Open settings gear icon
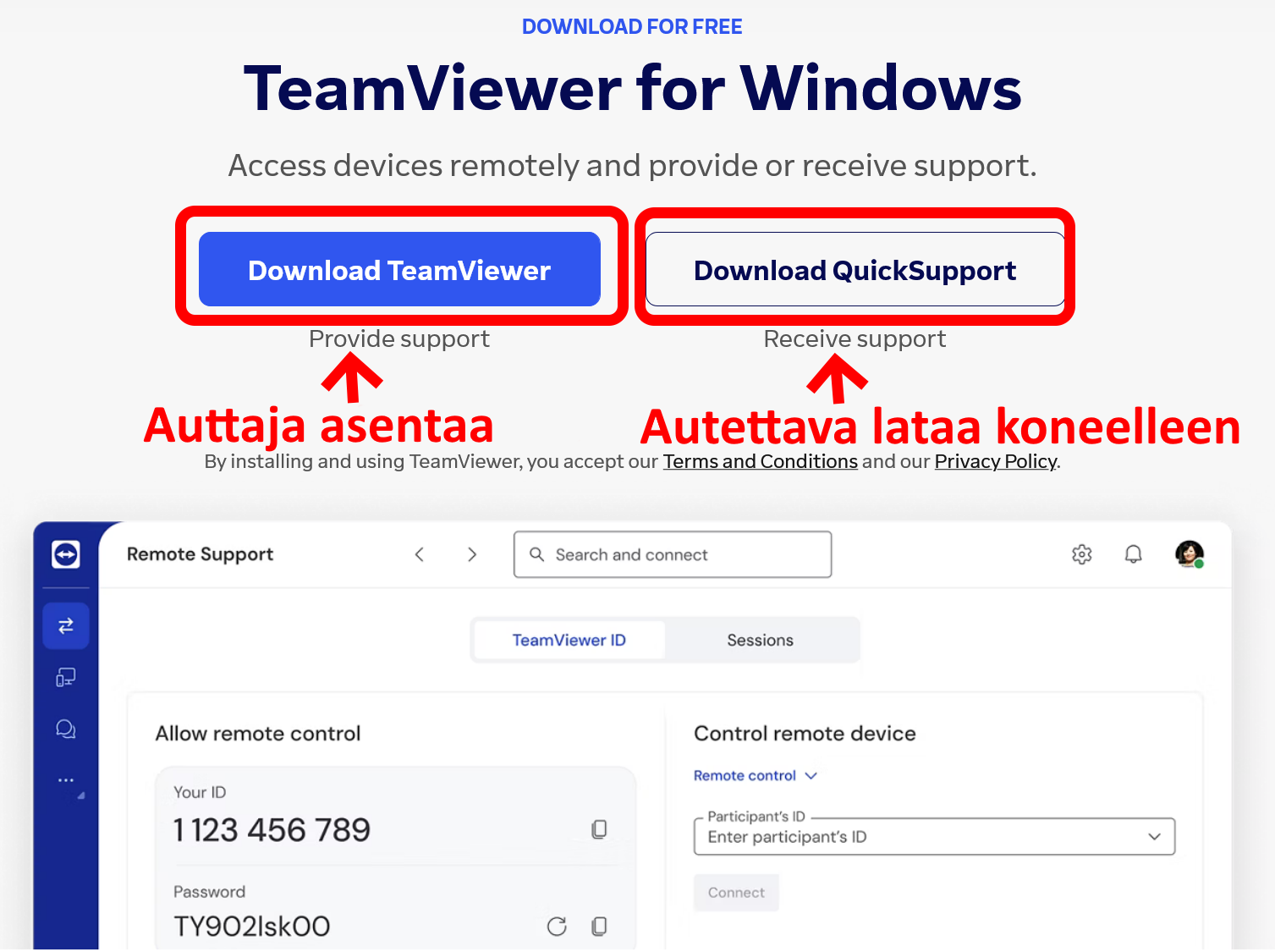Screen dimensions: 1275x952 point(1082,554)
